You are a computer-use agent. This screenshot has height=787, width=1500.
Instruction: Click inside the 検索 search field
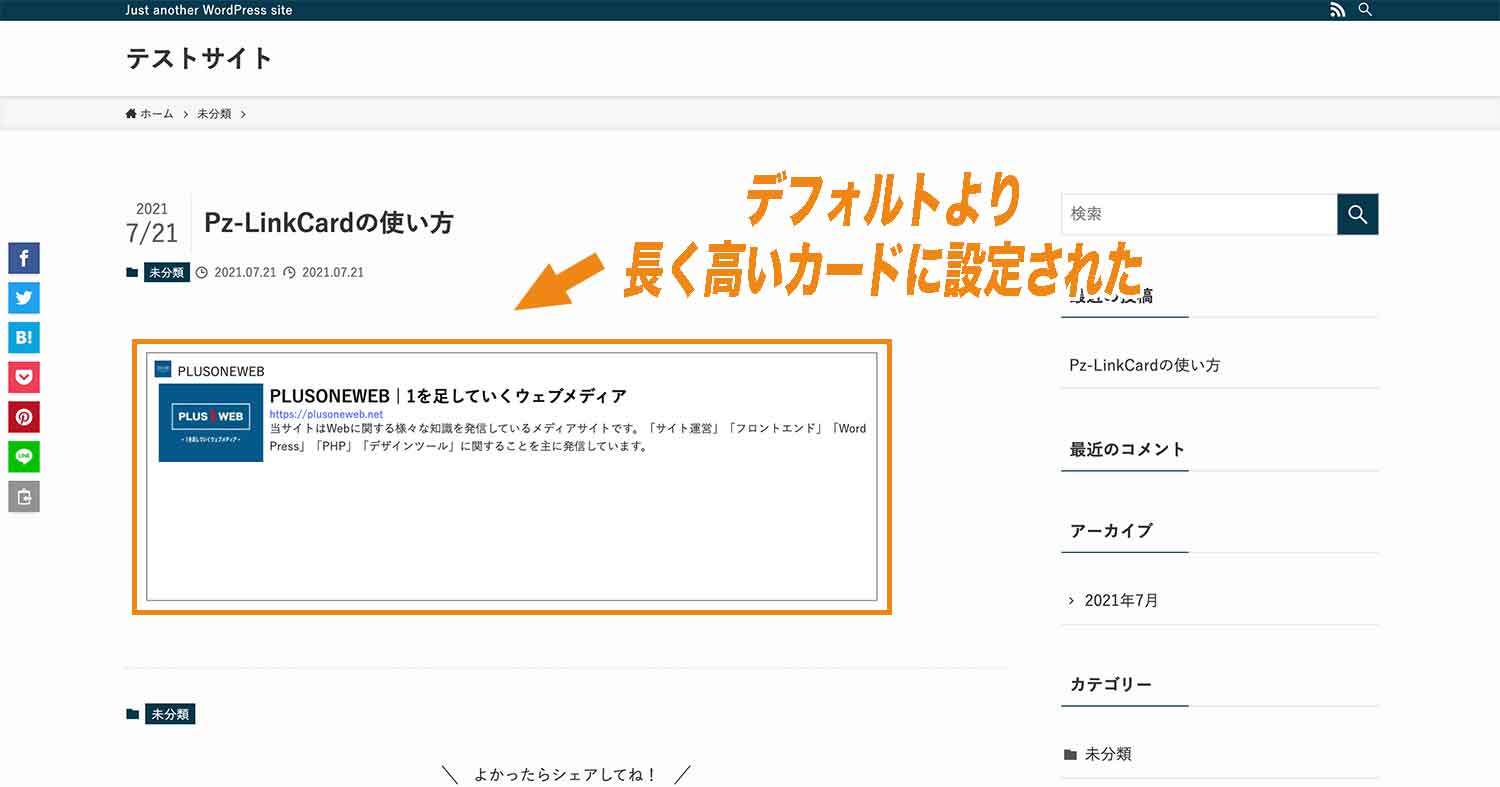click(1200, 214)
